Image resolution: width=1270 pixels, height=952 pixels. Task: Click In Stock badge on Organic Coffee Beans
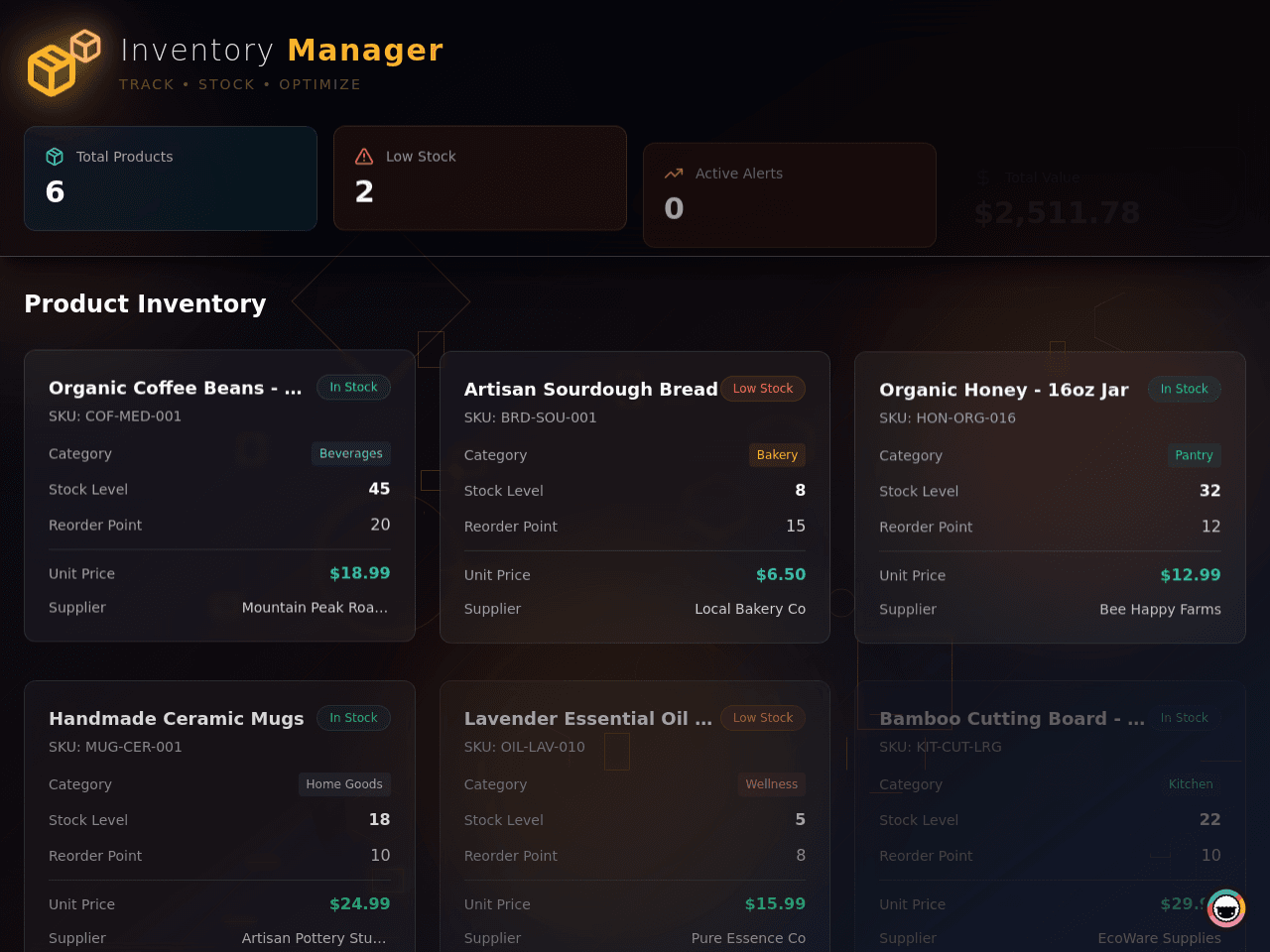353,387
